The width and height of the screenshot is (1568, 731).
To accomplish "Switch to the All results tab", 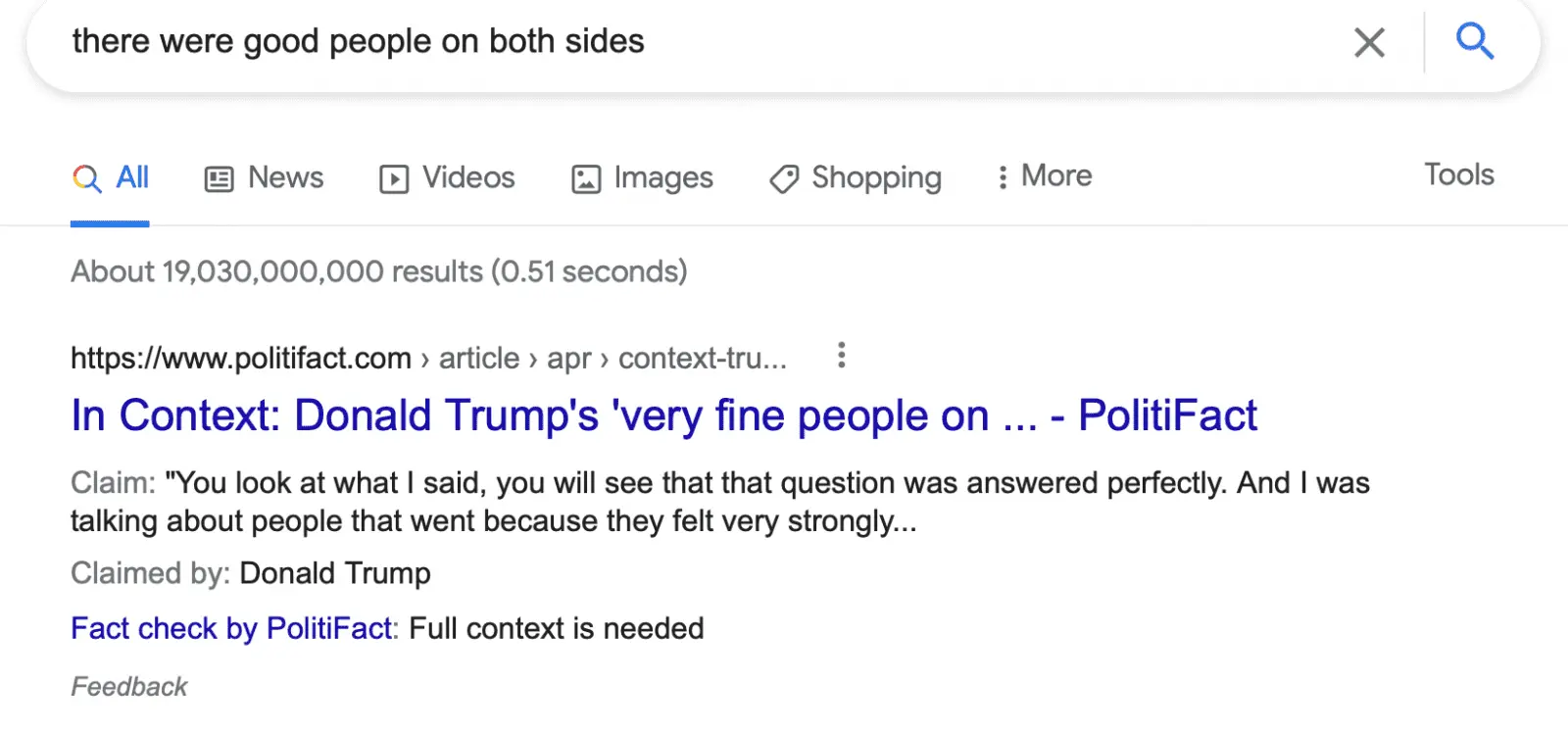I will [x=111, y=177].
